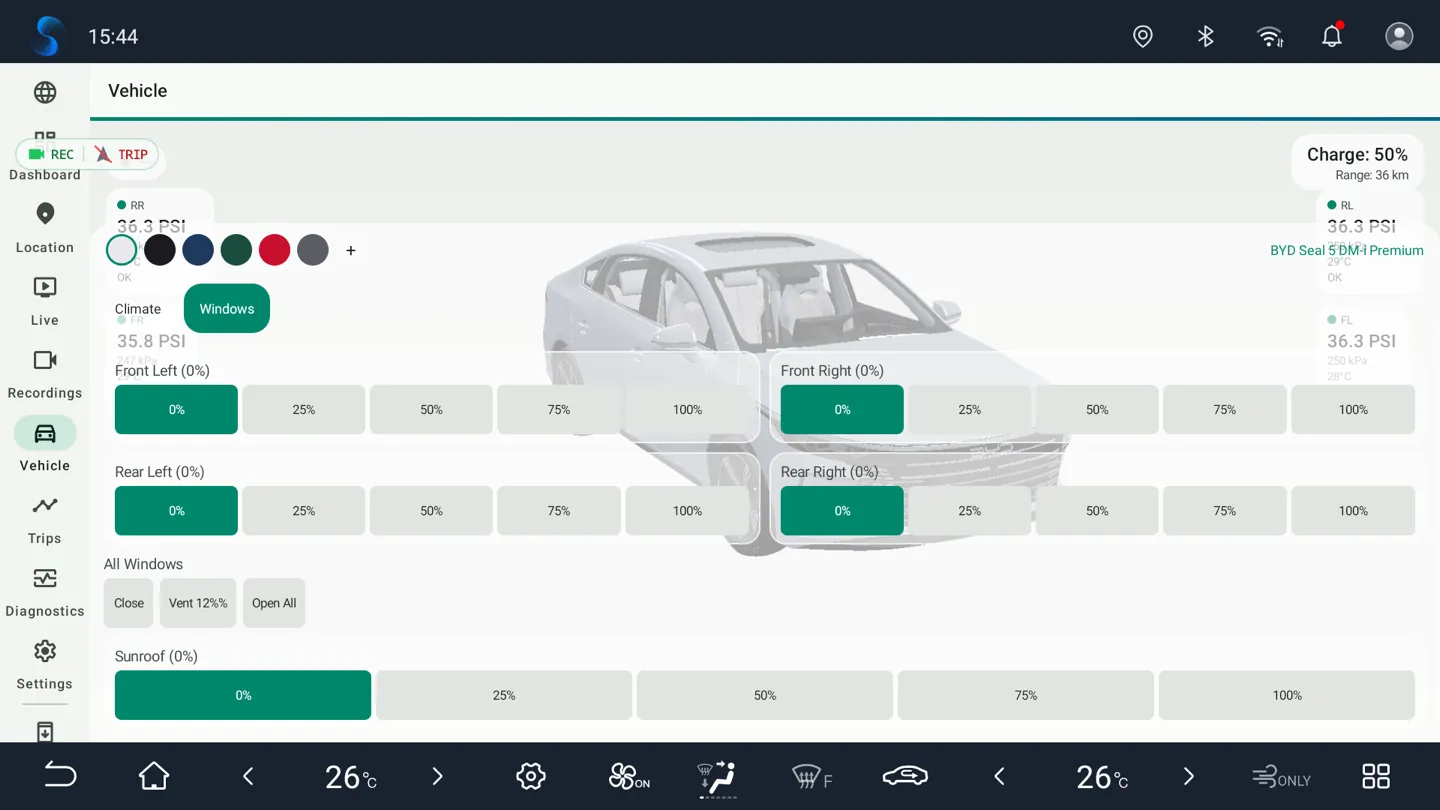This screenshot has width=1440, height=810.
Task: Tap the Open All windows button
Action: (274, 603)
